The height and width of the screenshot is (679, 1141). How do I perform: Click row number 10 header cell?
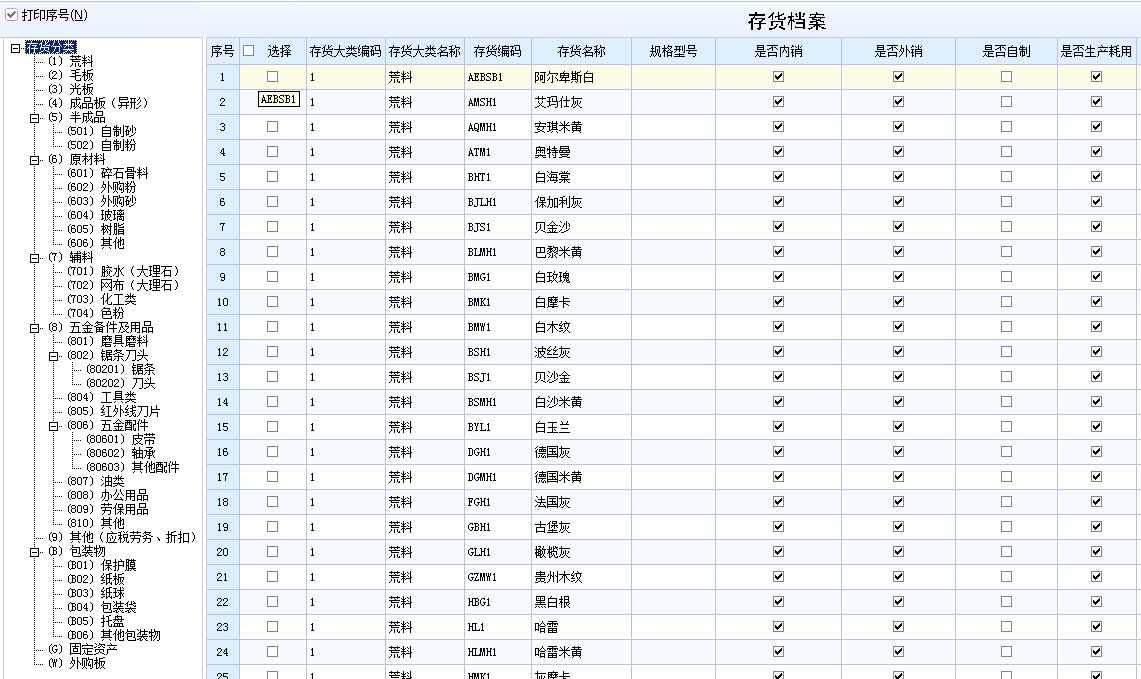[222, 302]
